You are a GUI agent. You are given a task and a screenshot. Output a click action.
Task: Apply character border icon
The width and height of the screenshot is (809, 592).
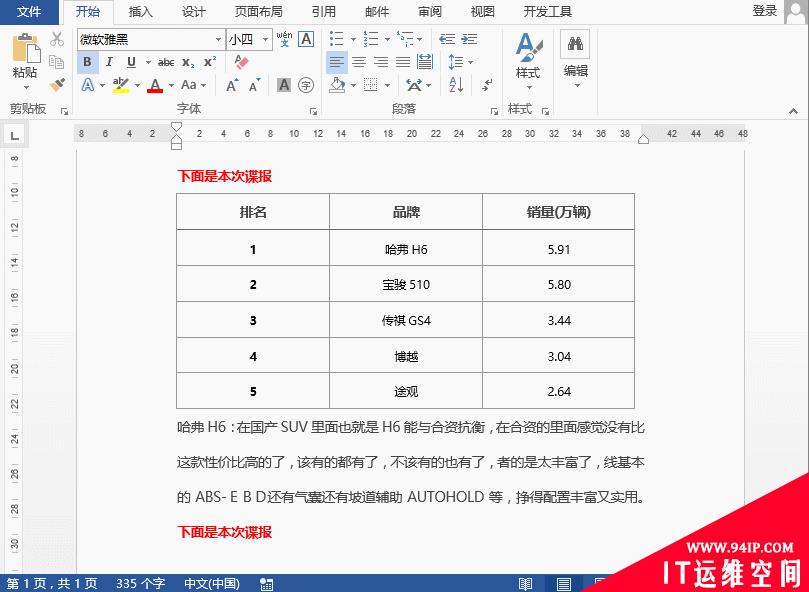(x=306, y=39)
